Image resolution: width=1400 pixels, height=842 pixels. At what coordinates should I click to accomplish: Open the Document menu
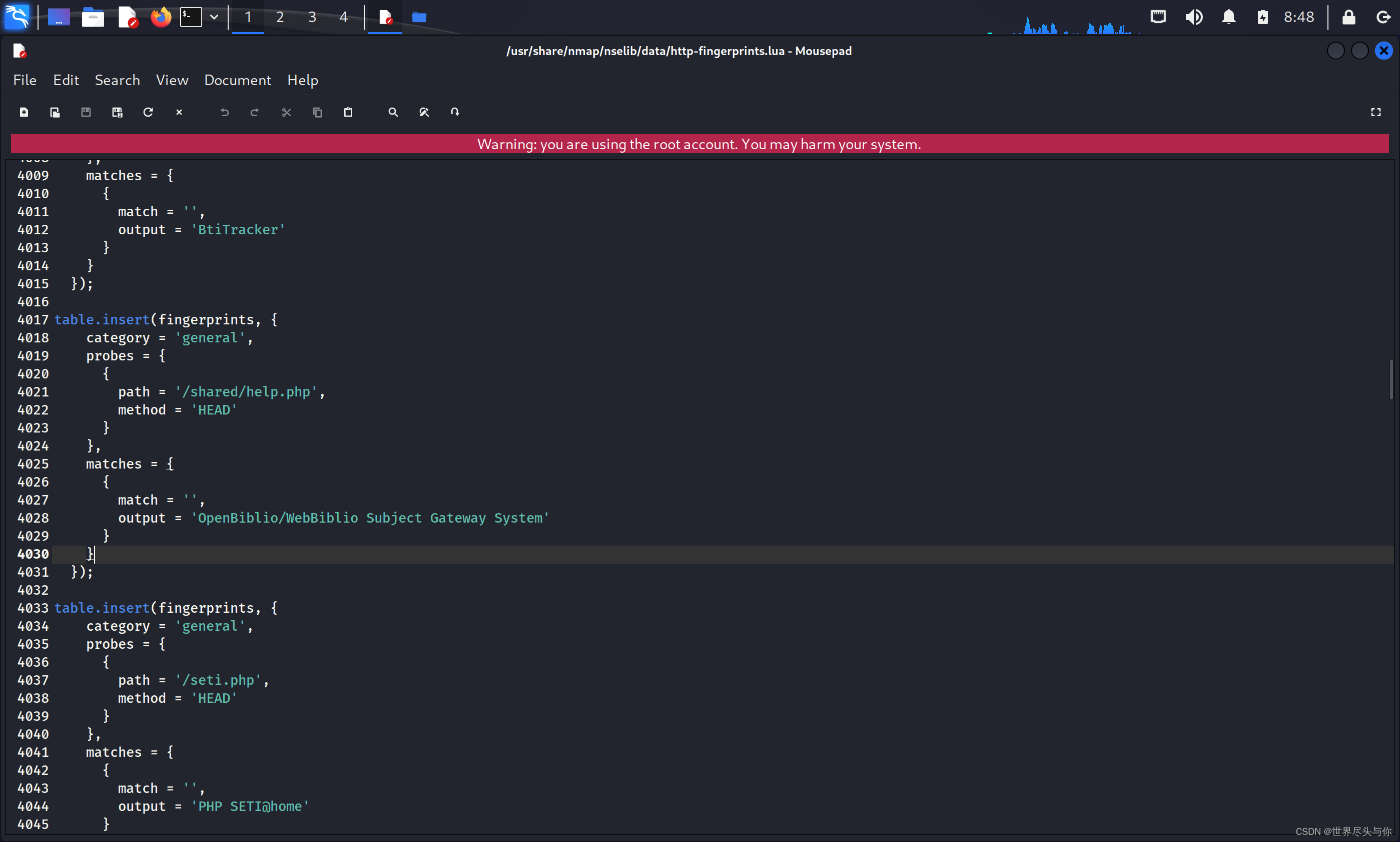238,80
